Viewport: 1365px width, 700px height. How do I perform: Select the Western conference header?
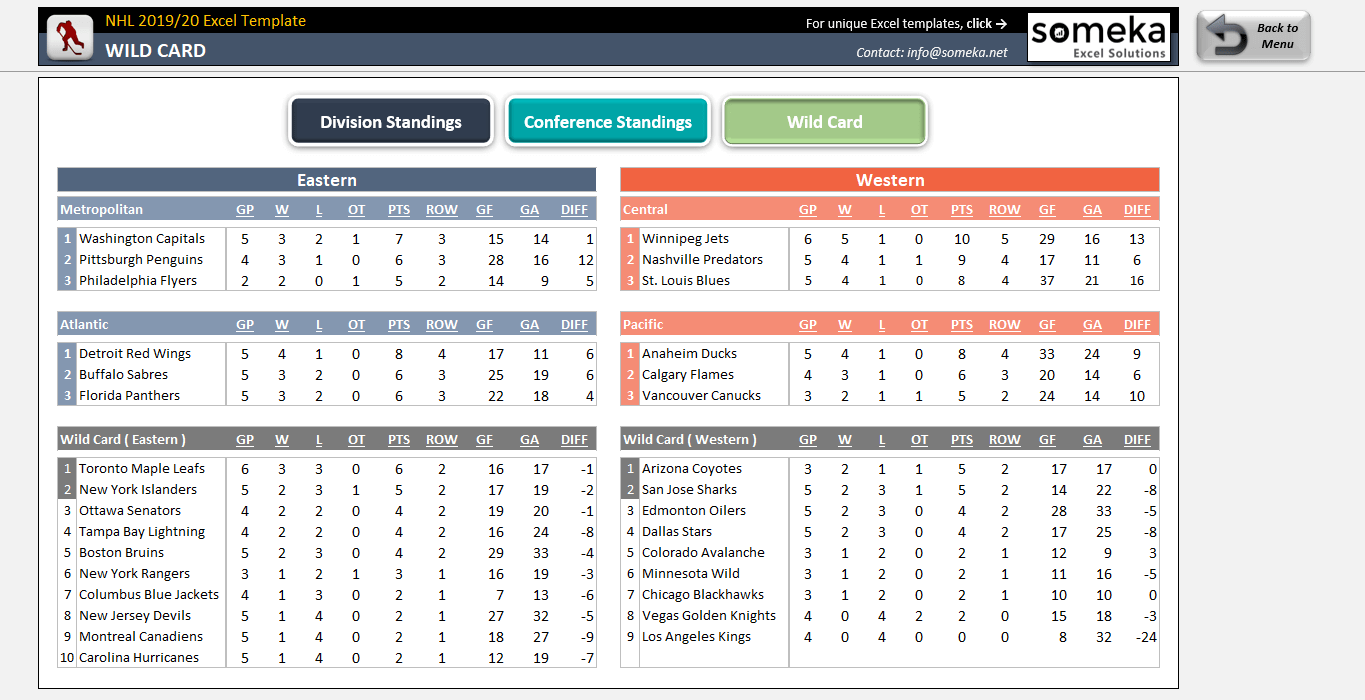click(x=890, y=180)
